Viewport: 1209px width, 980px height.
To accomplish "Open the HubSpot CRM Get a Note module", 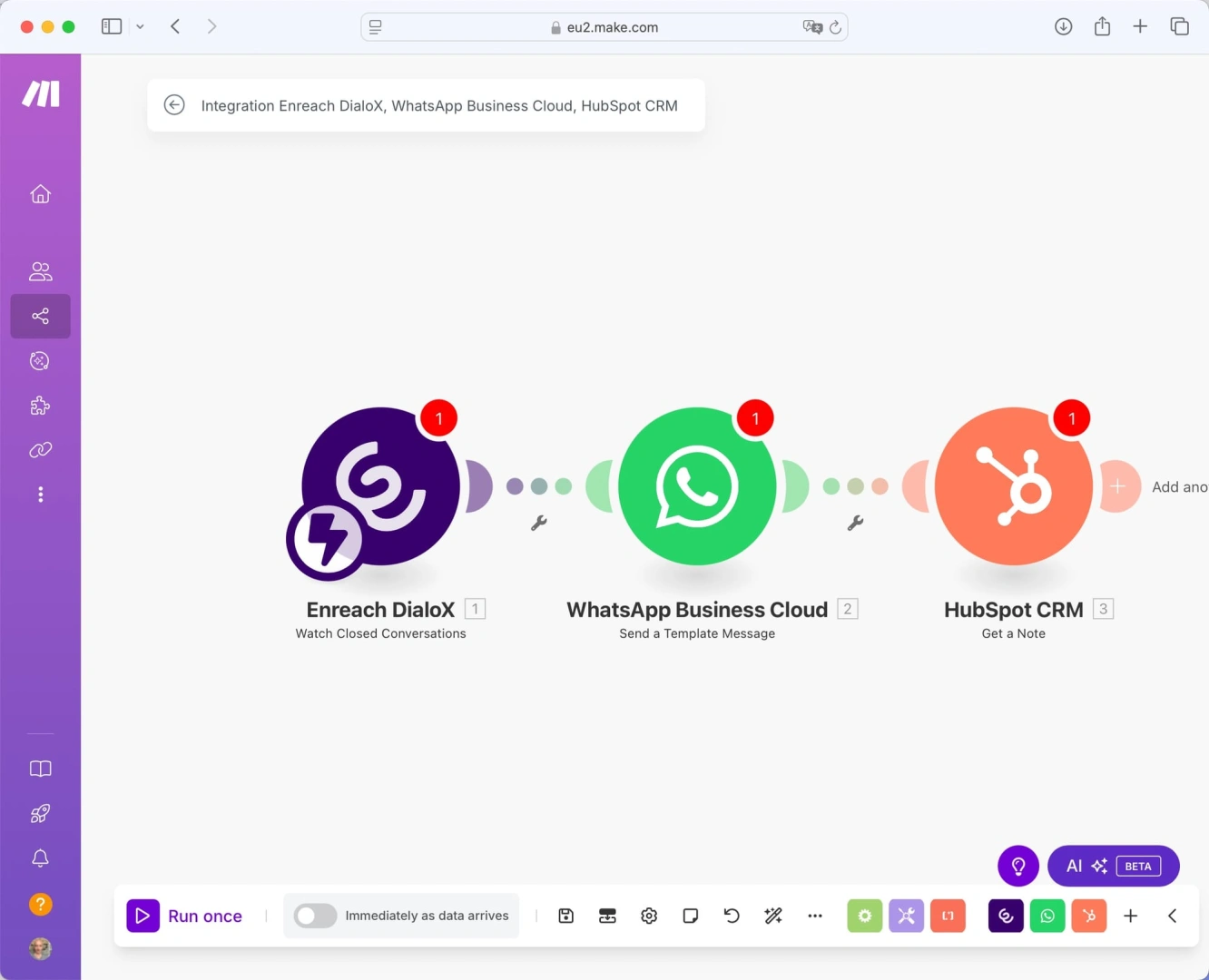I will 1013,486.
